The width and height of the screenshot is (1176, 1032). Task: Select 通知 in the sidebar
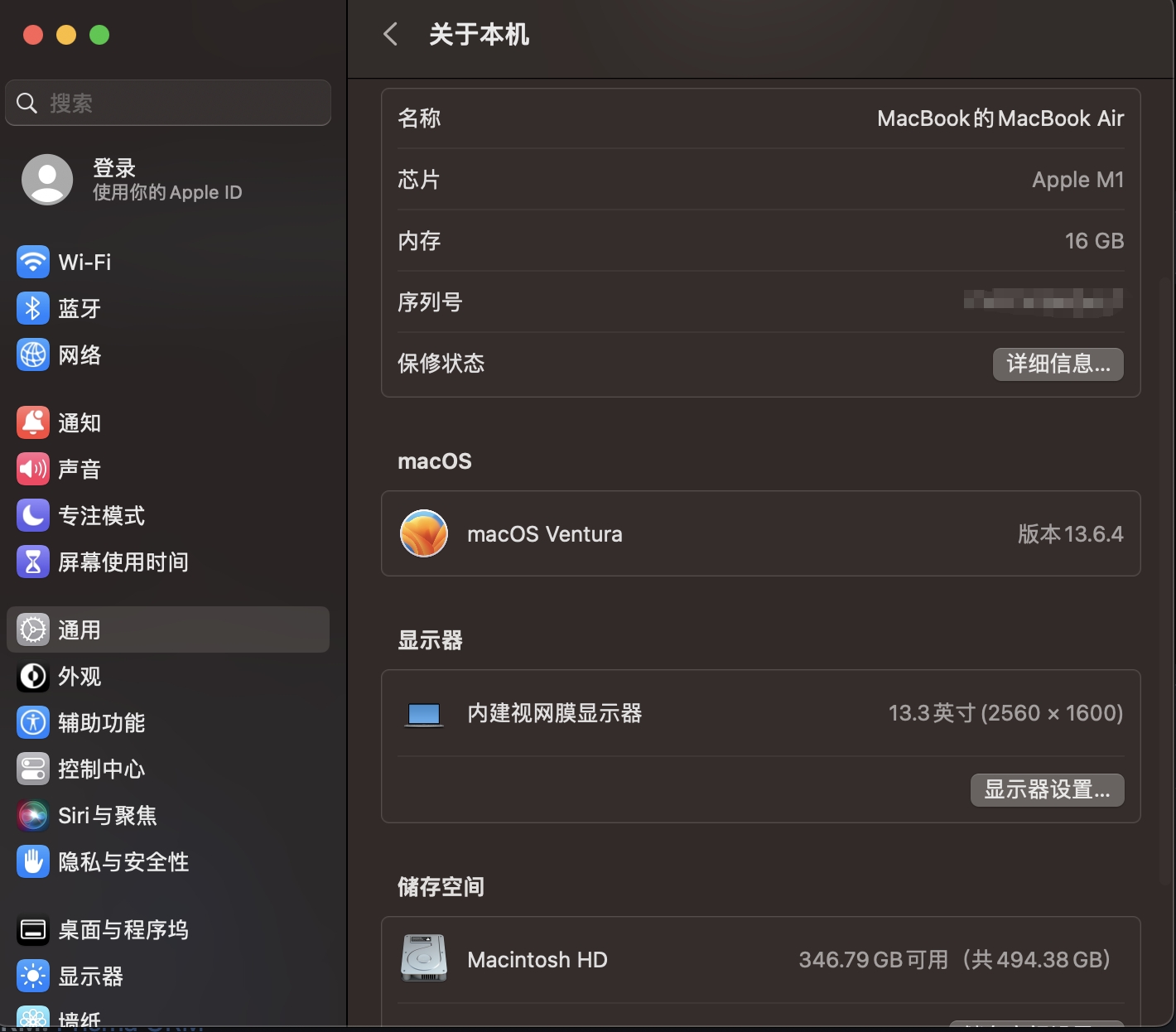80,422
